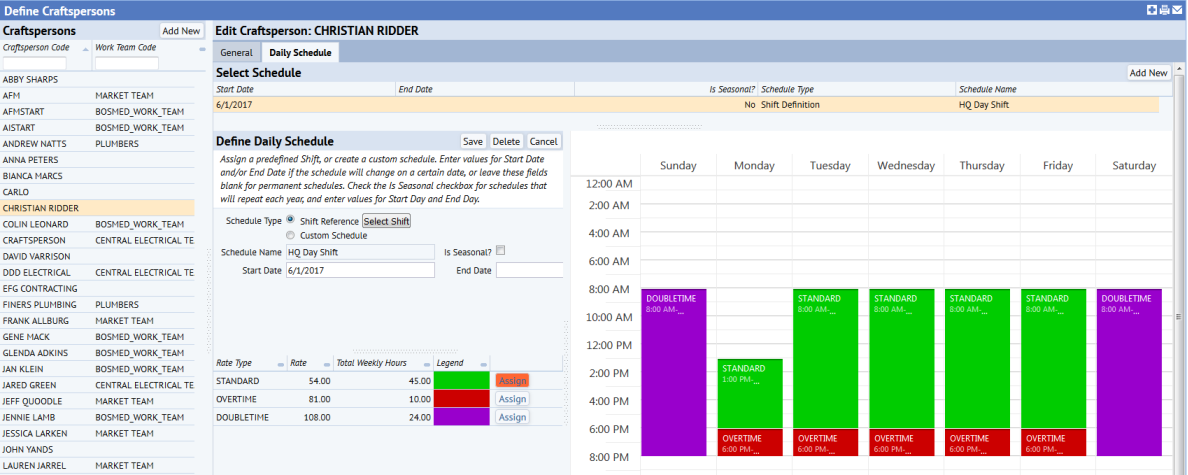The width and height of the screenshot is (1188, 475).
Task: Click the green STANDARD legend swatch
Action: coord(461,380)
